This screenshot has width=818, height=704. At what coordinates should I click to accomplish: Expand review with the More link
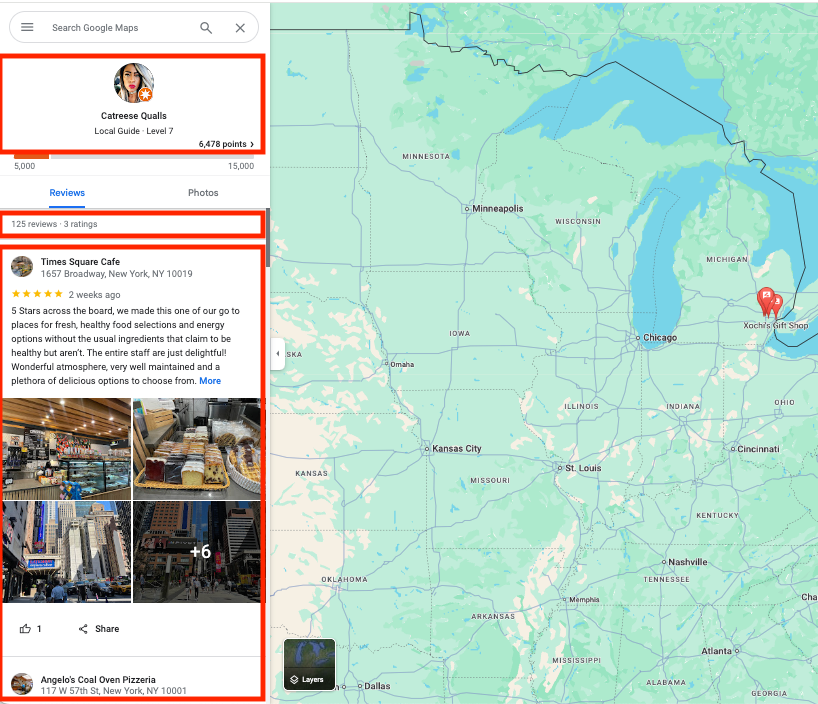coord(210,381)
